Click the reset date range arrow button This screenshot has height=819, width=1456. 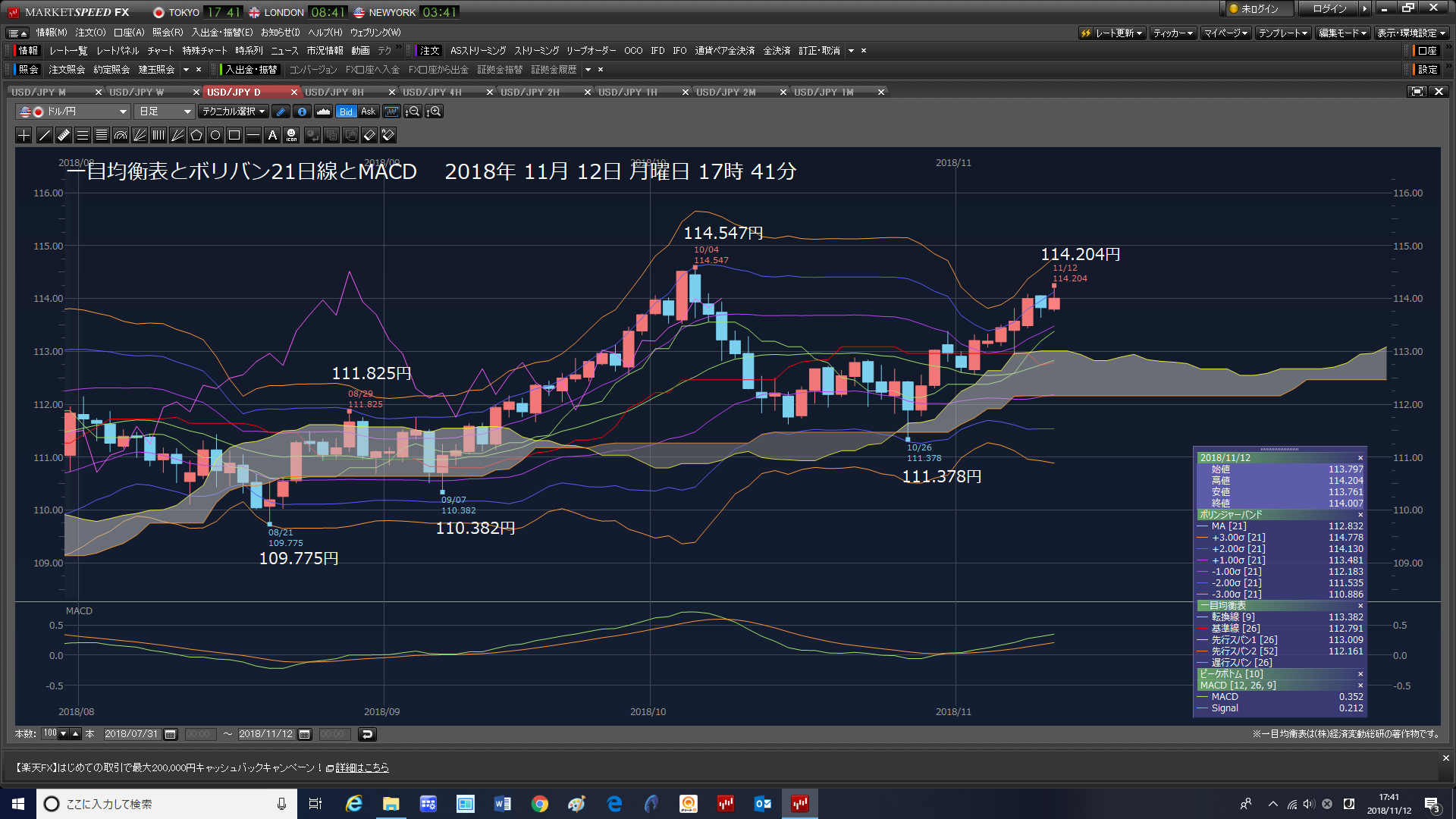click(367, 734)
